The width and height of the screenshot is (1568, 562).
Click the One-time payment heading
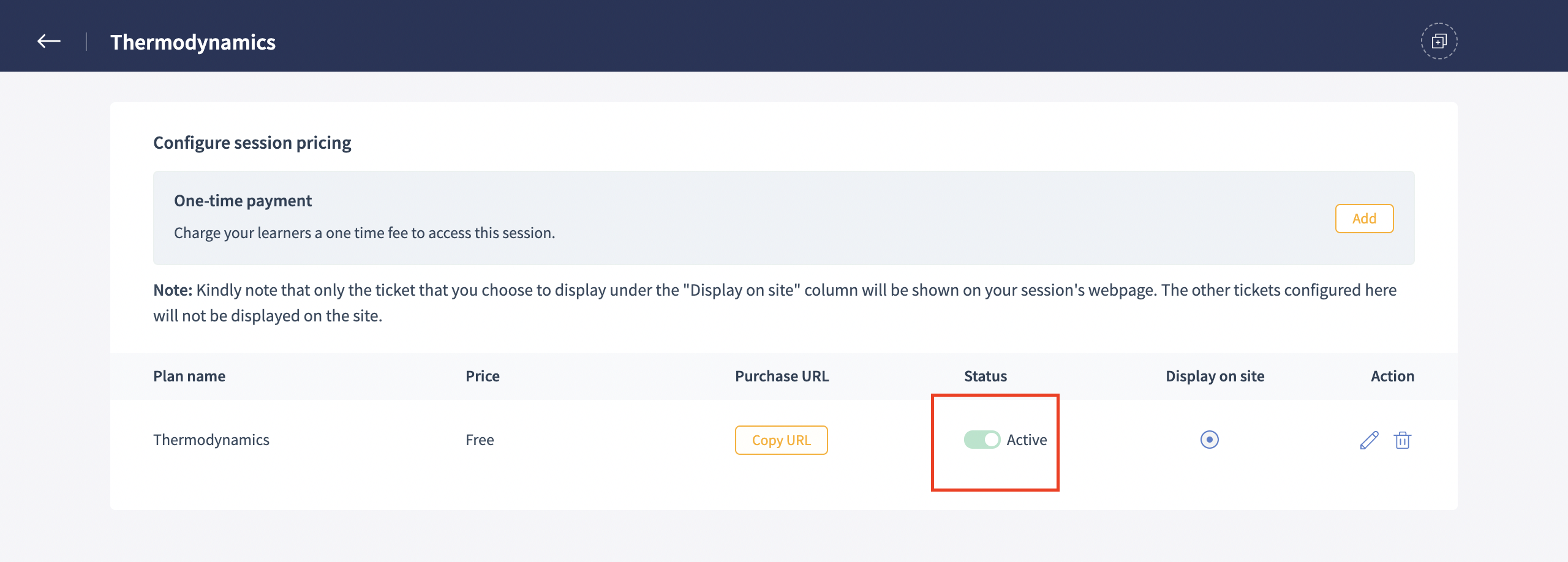(243, 201)
